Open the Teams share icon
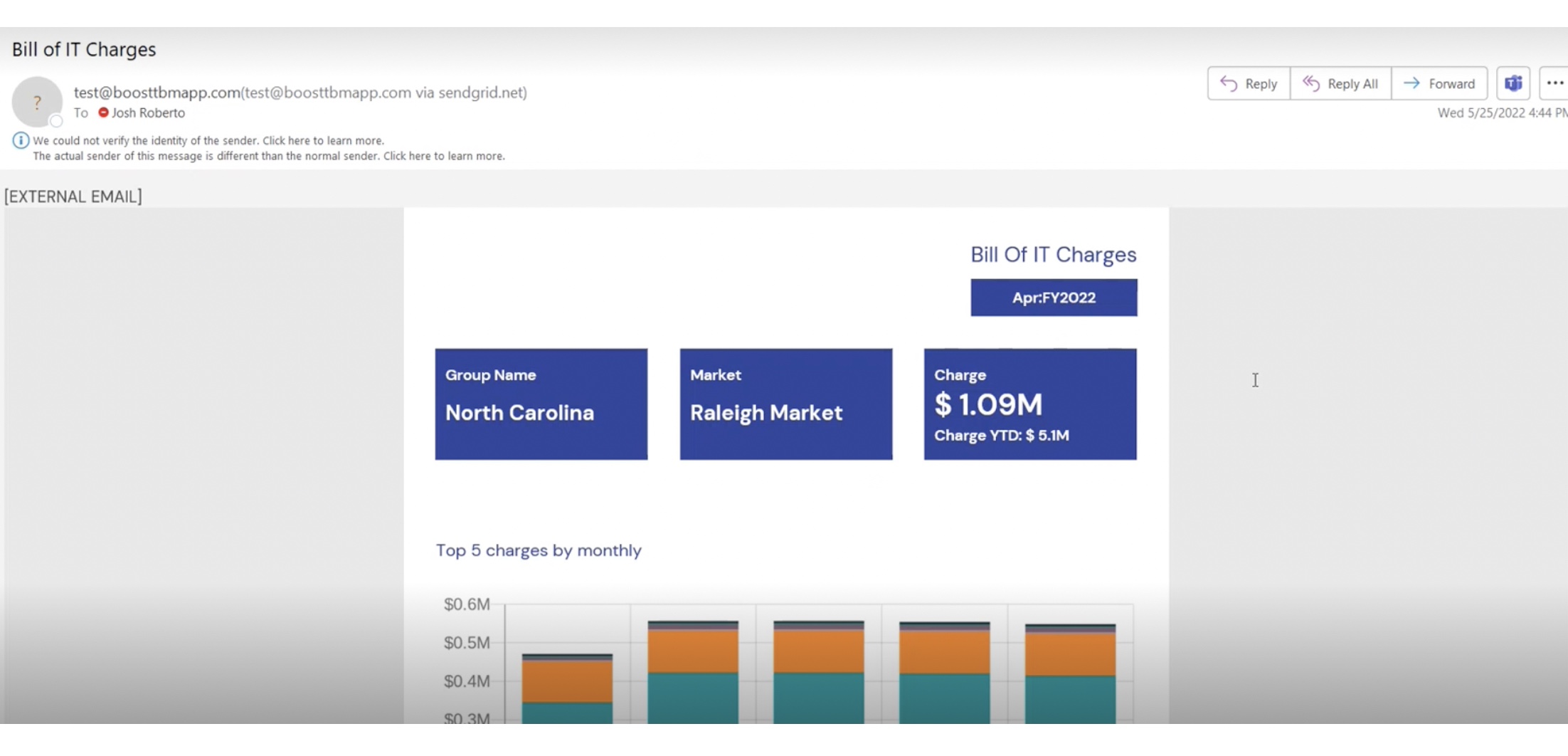 [1513, 83]
